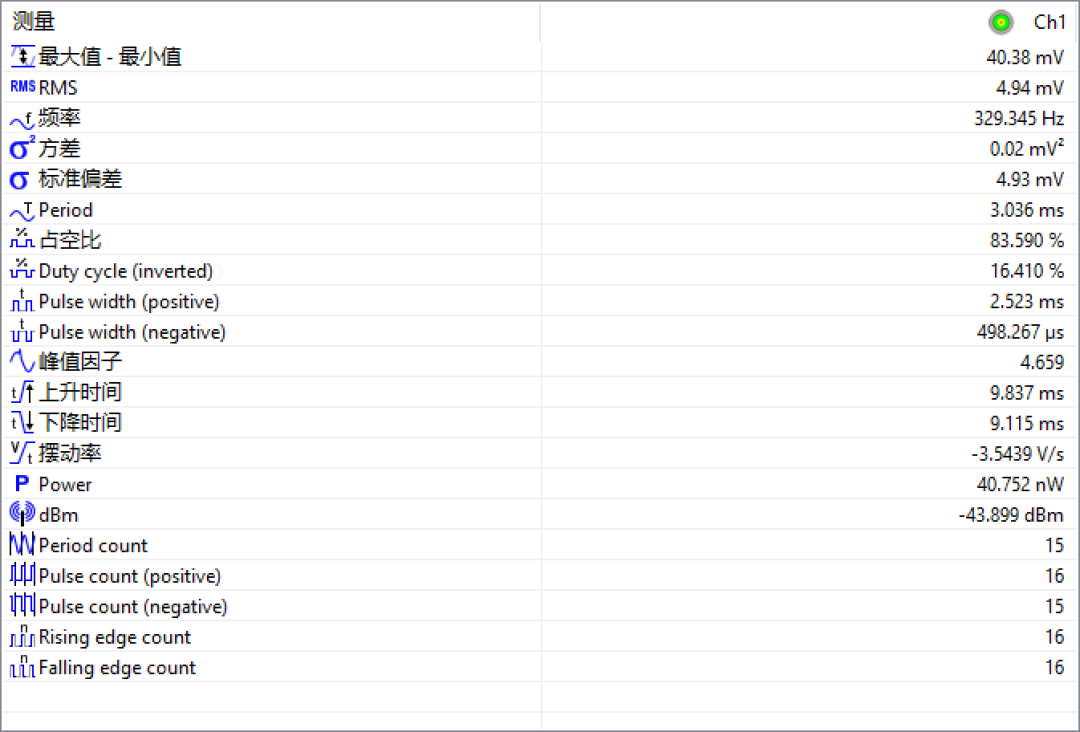
Task: Select the Falling edge count row
Action: (540, 667)
